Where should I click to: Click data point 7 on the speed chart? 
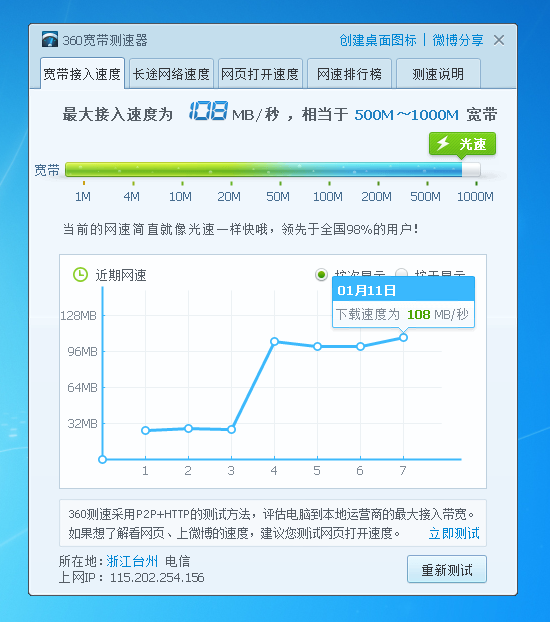pyautogui.click(x=403, y=338)
